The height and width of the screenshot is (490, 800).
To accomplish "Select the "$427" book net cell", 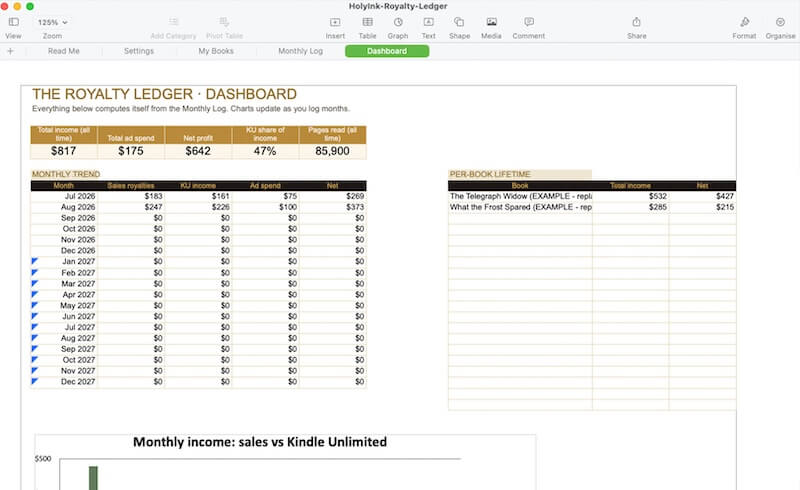I will [x=703, y=196].
